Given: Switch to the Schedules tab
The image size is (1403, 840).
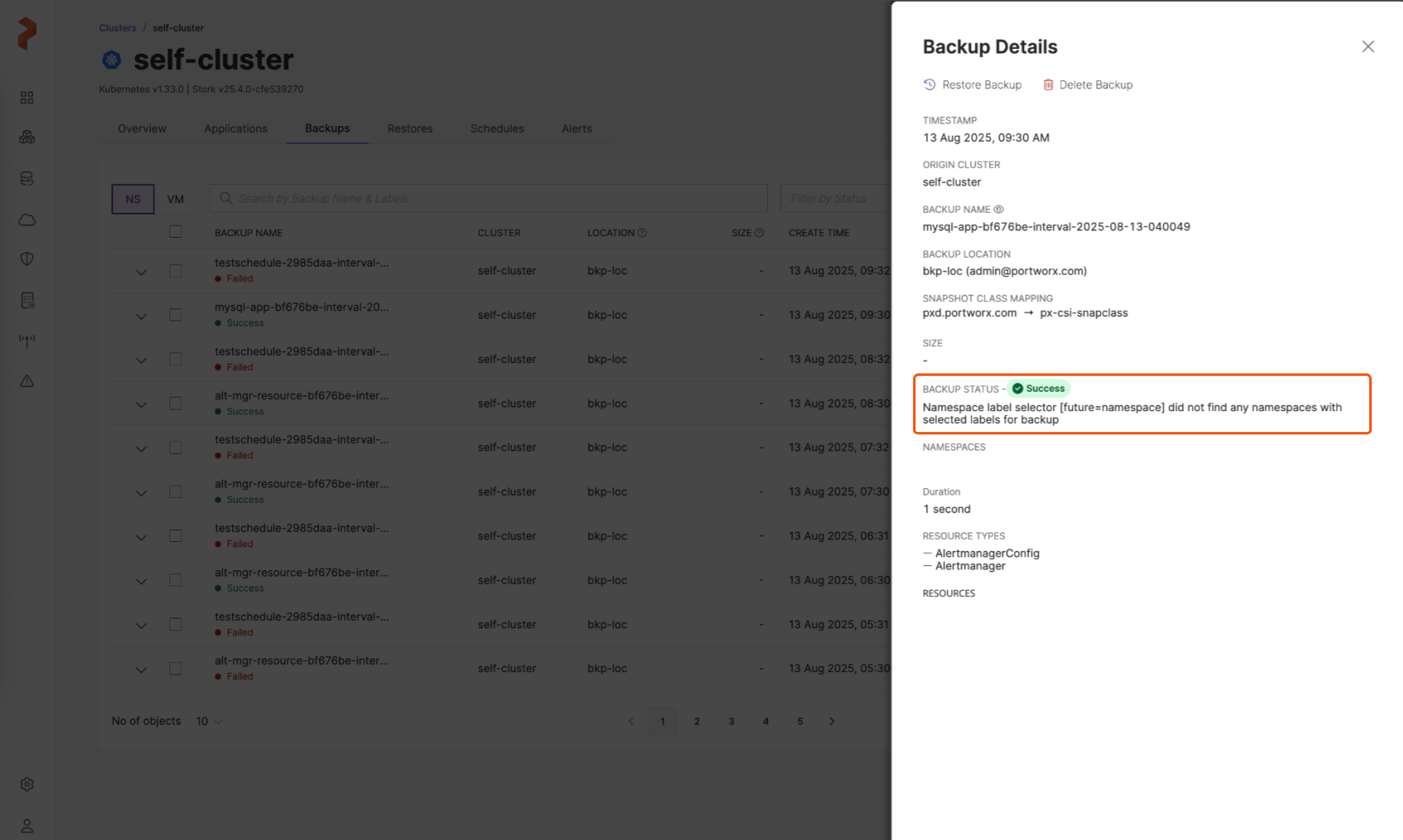Looking at the screenshot, I should tap(496, 128).
